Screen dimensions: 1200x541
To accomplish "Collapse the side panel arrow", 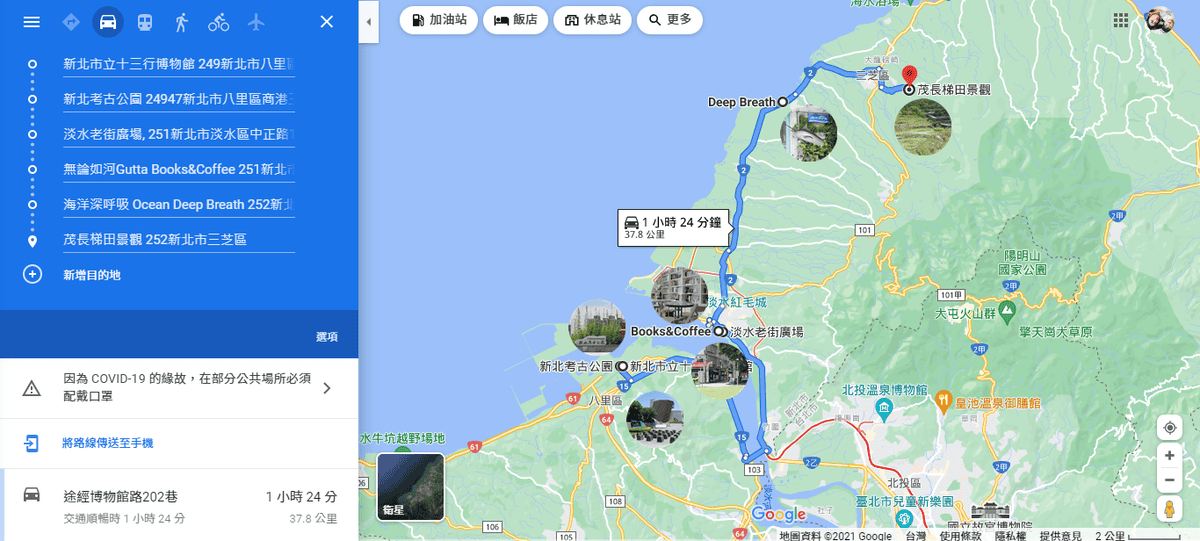I will click(x=368, y=22).
